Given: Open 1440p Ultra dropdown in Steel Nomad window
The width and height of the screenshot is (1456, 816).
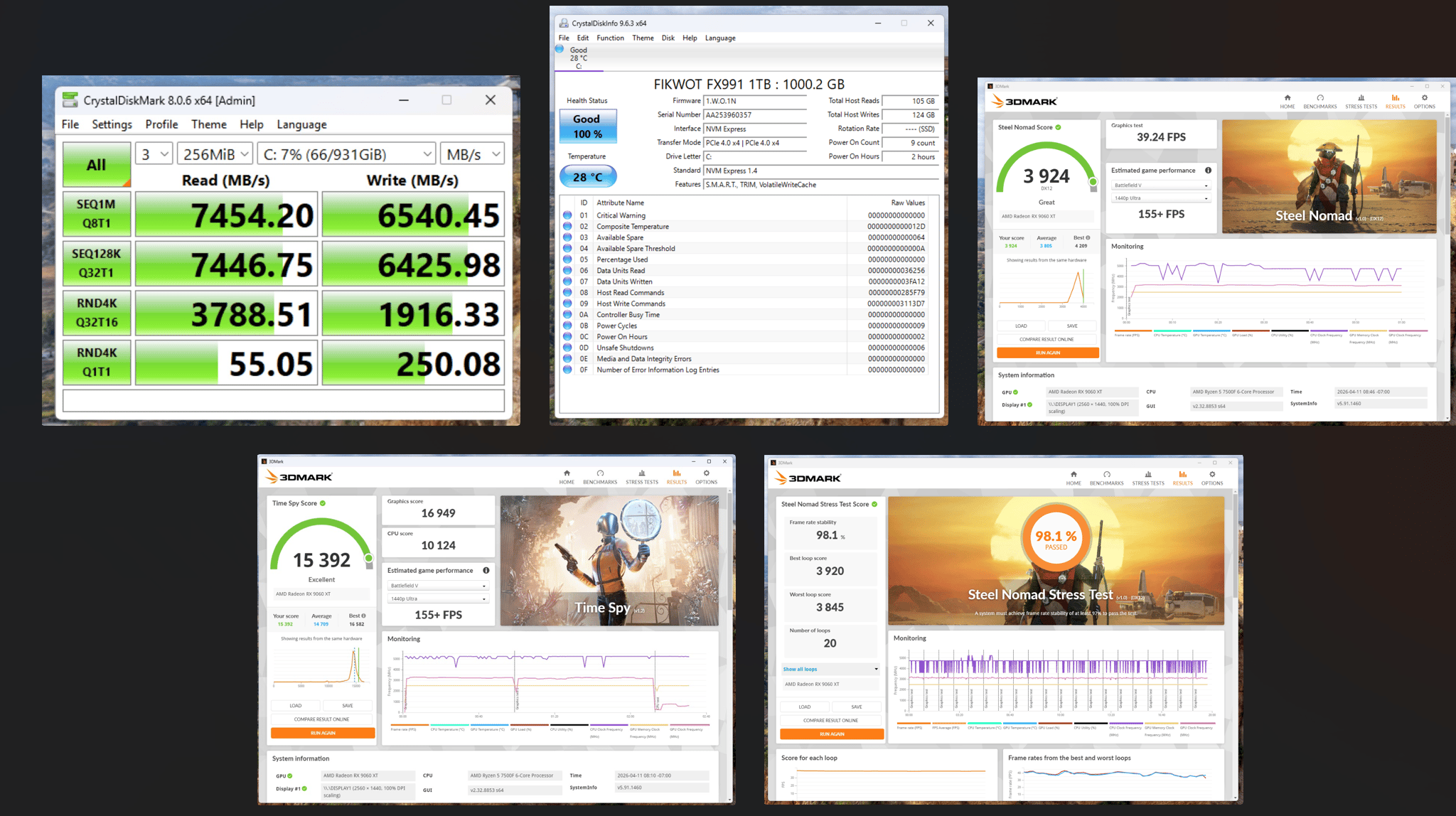Looking at the screenshot, I should [x=1161, y=198].
